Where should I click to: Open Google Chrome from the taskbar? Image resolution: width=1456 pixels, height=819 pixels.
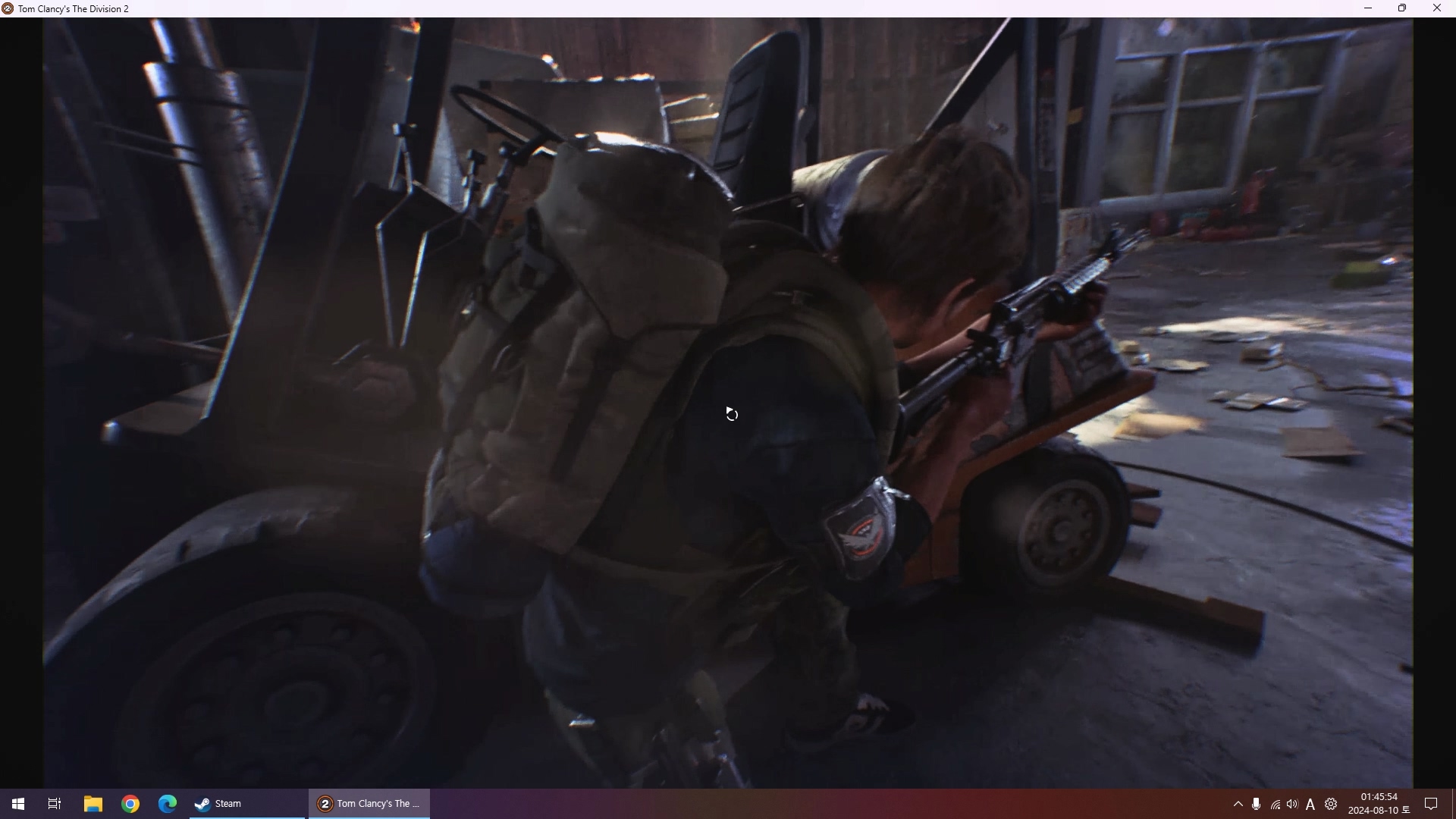click(130, 804)
